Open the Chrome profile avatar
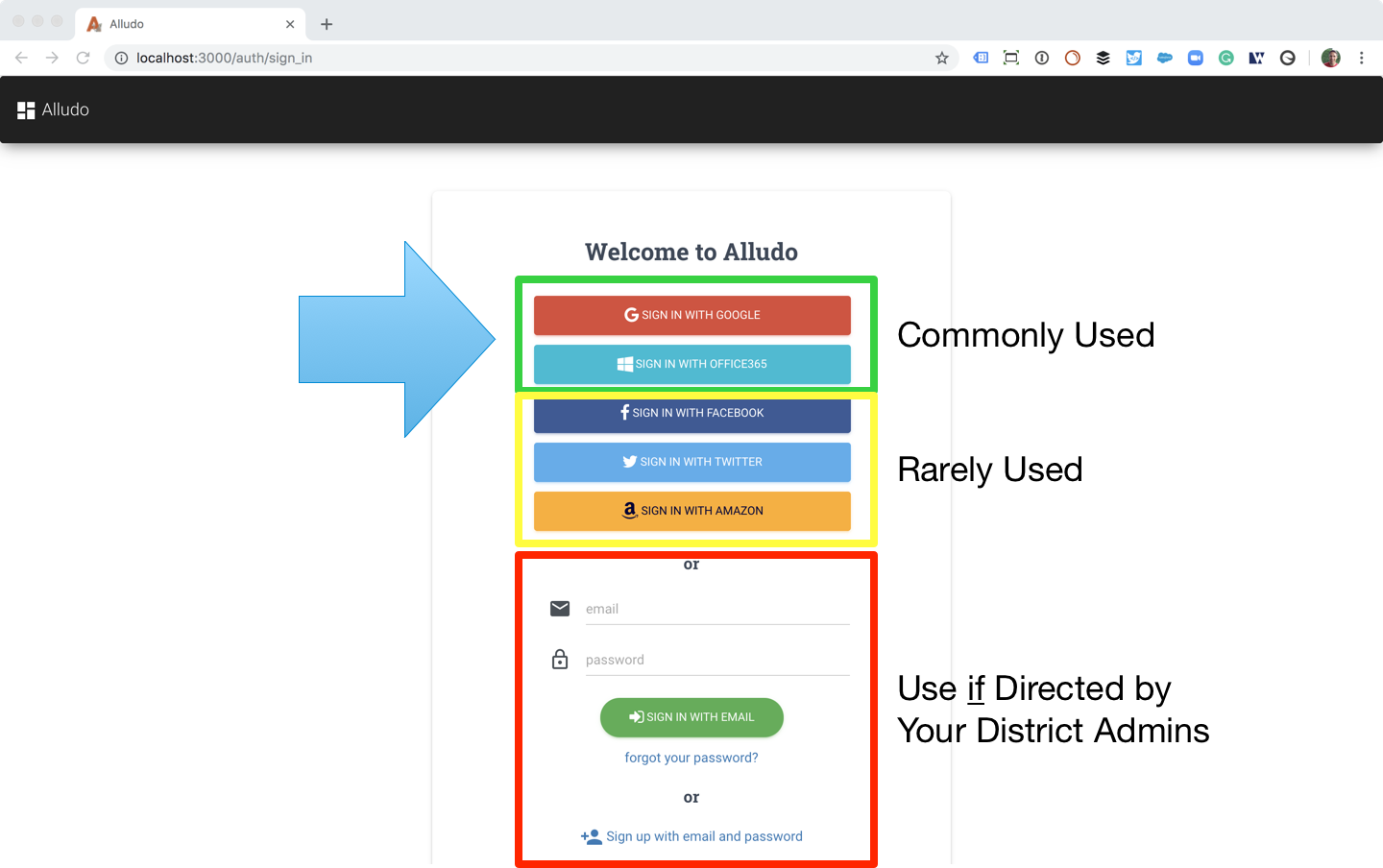Image resolution: width=1383 pixels, height=868 pixels. pos(1331,58)
